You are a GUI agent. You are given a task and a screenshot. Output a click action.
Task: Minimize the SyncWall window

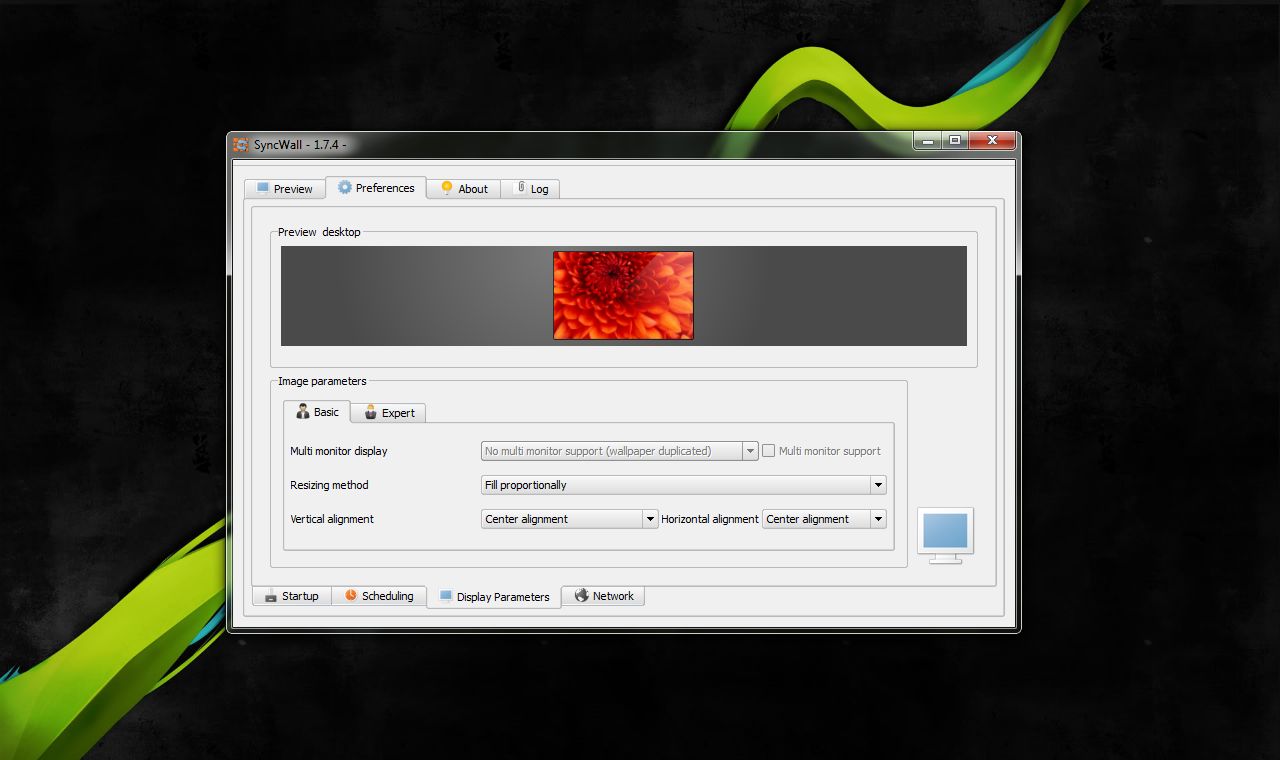pos(927,141)
